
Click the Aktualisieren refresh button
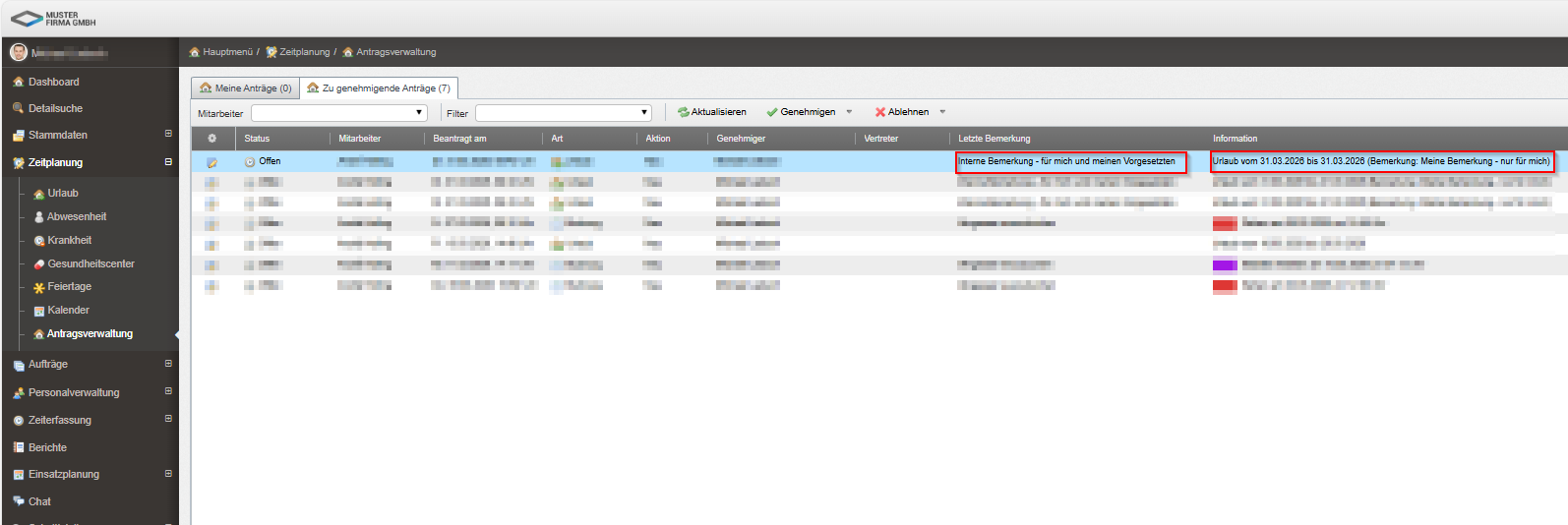(x=712, y=112)
